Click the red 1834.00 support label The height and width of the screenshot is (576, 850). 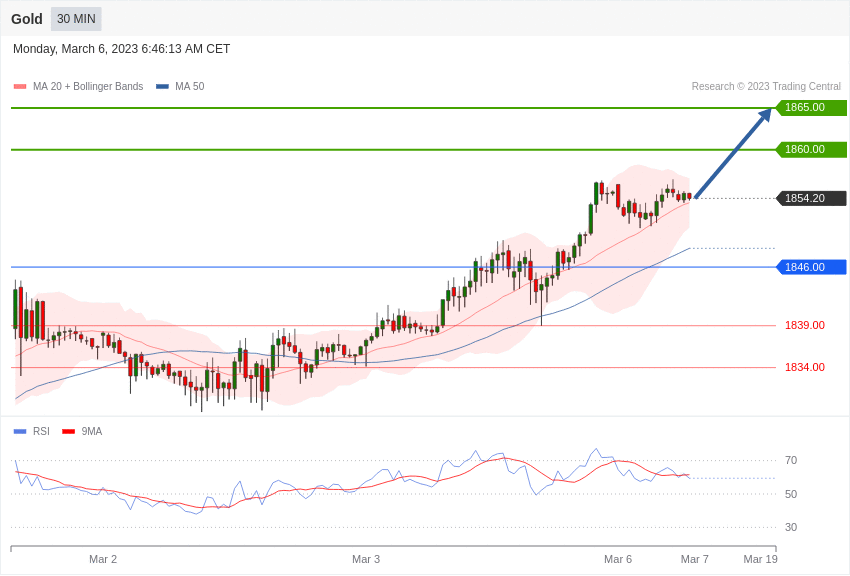(804, 368)
